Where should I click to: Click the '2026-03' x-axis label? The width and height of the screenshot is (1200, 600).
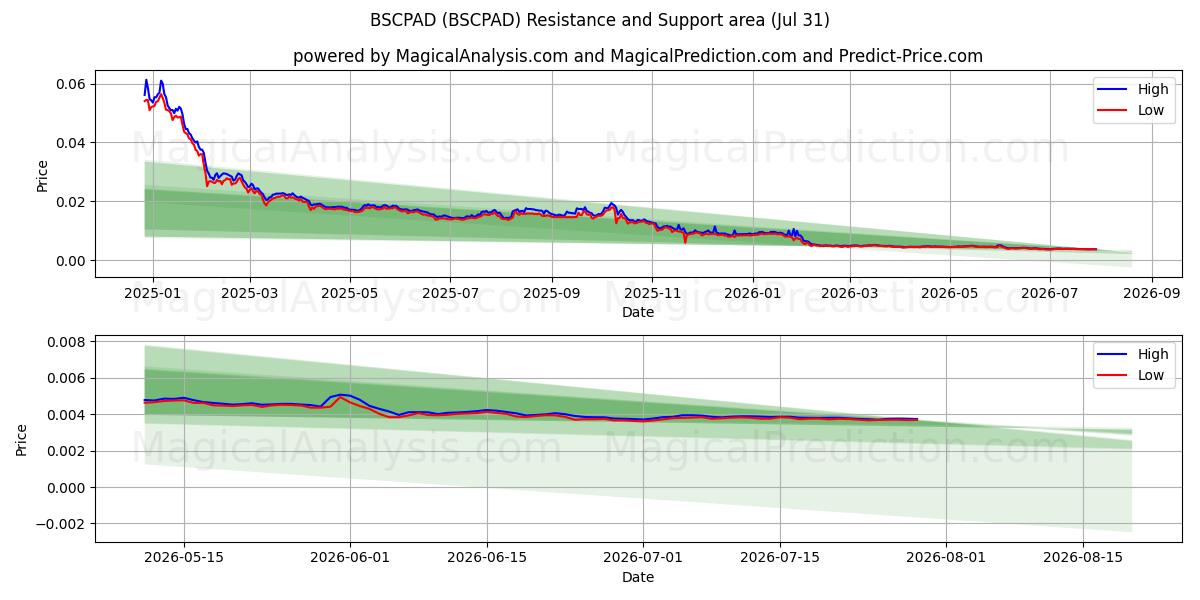849,294
